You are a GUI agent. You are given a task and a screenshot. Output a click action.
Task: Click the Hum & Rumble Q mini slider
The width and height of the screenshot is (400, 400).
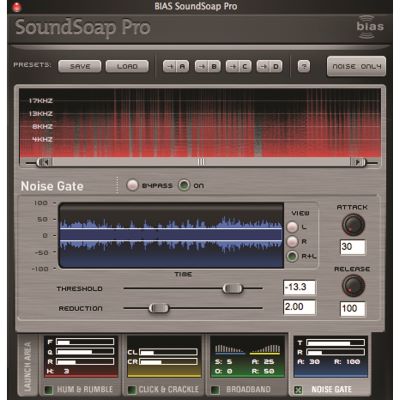[85, 352]
